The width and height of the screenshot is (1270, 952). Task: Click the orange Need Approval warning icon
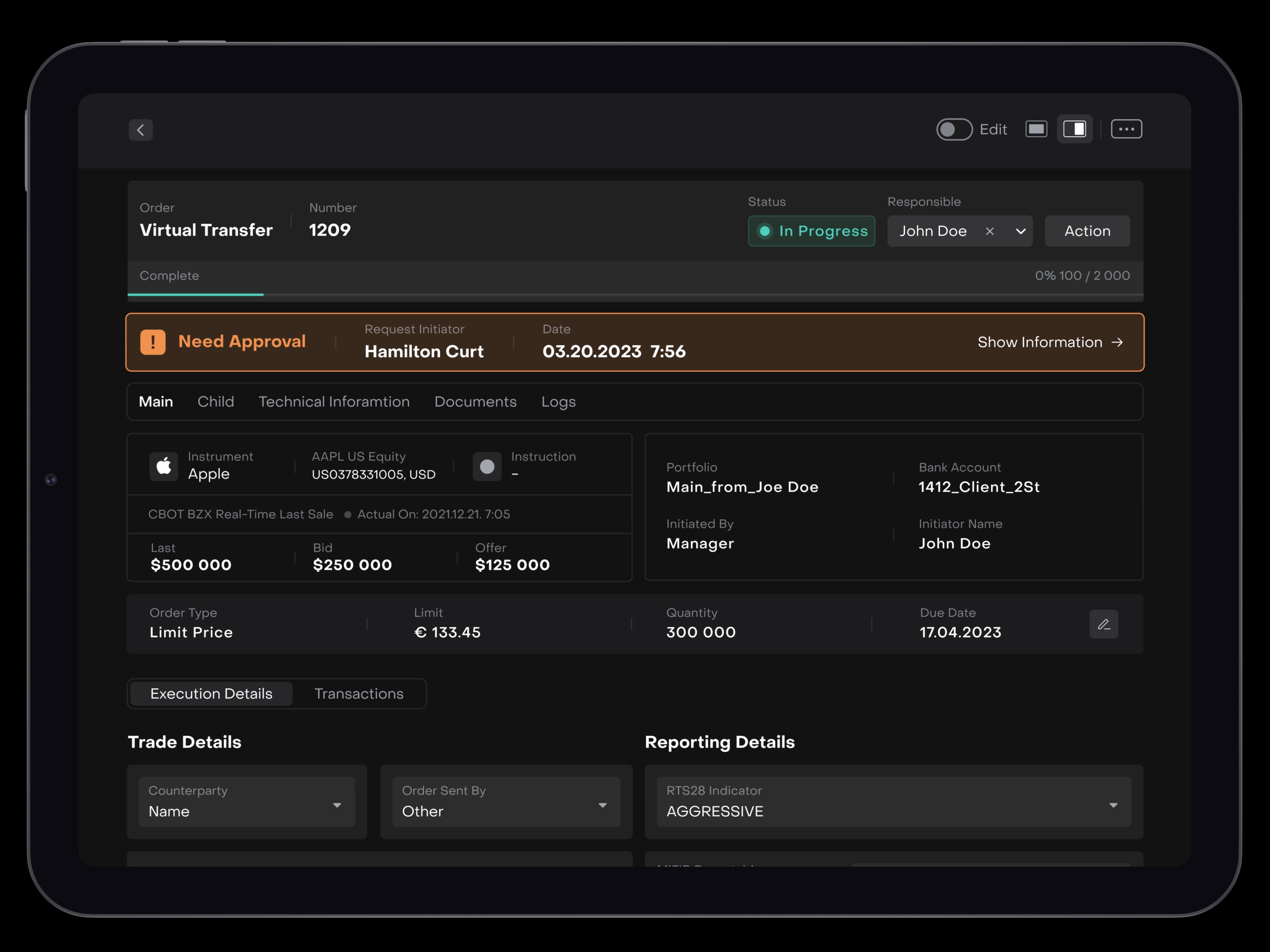[153, 342]
